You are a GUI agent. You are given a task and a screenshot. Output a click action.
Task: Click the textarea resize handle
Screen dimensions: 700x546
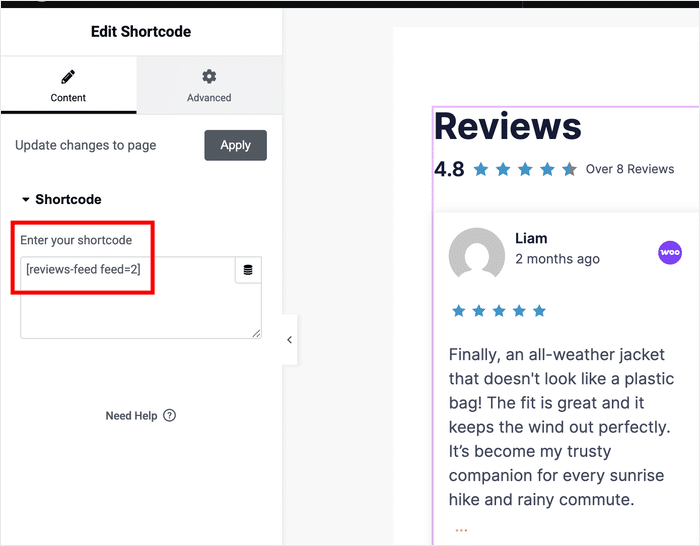[x=256, y=333]
